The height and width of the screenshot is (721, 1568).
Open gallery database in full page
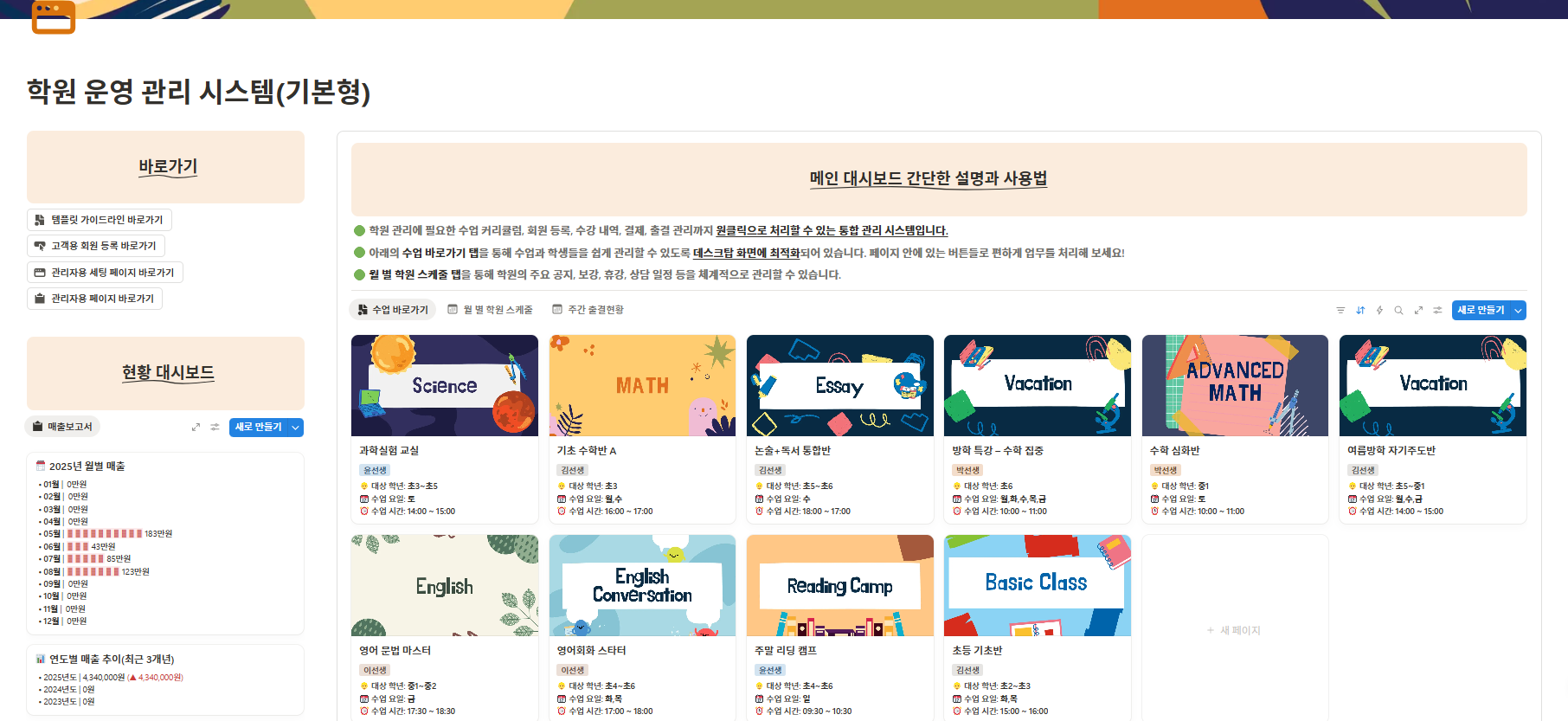(x=1418, y=310)
